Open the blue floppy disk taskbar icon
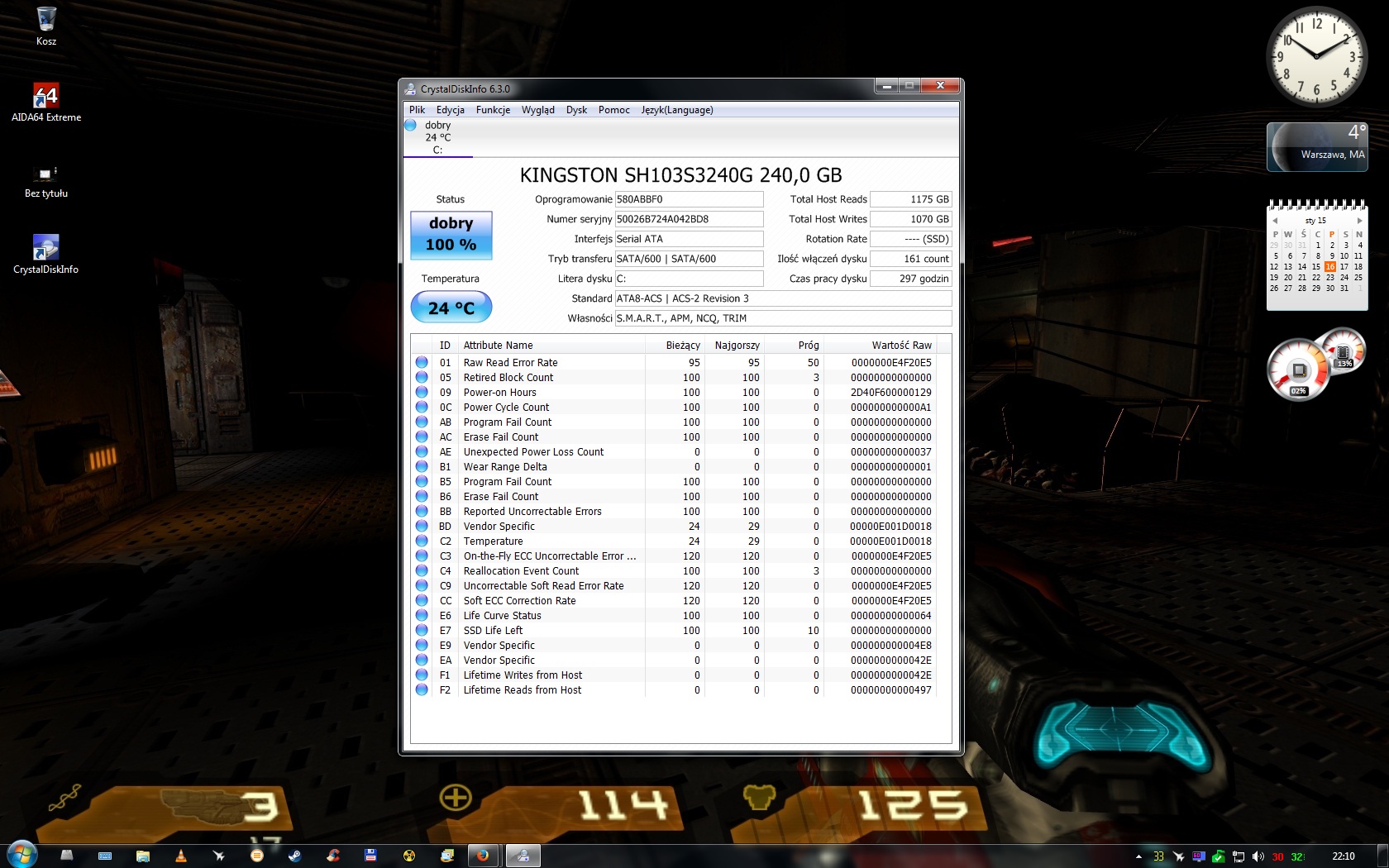 tap(371, 856)
